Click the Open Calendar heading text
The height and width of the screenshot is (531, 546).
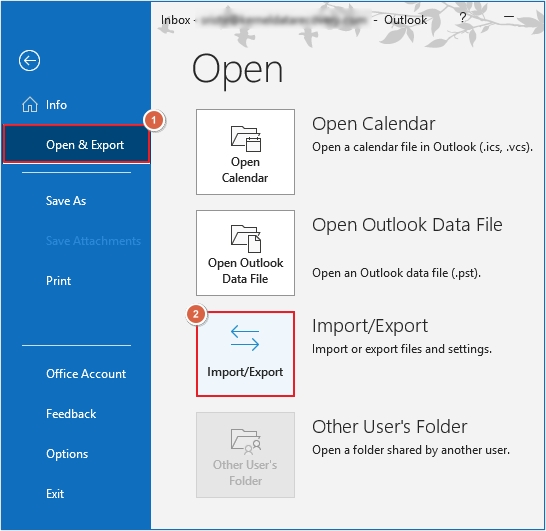pyautogui.click(x=373, y=124)
